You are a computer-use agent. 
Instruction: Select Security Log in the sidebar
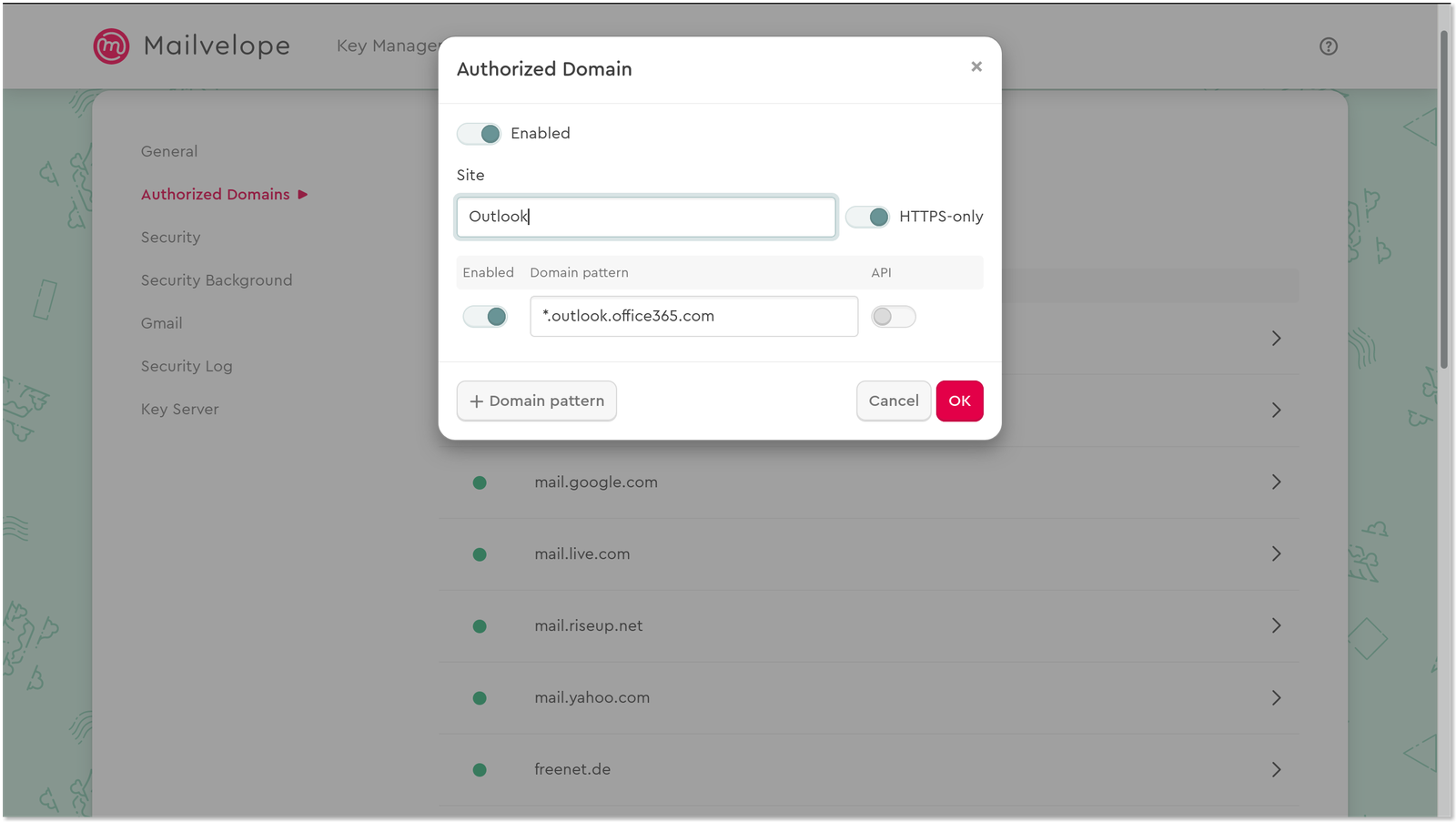pos(187,366)
